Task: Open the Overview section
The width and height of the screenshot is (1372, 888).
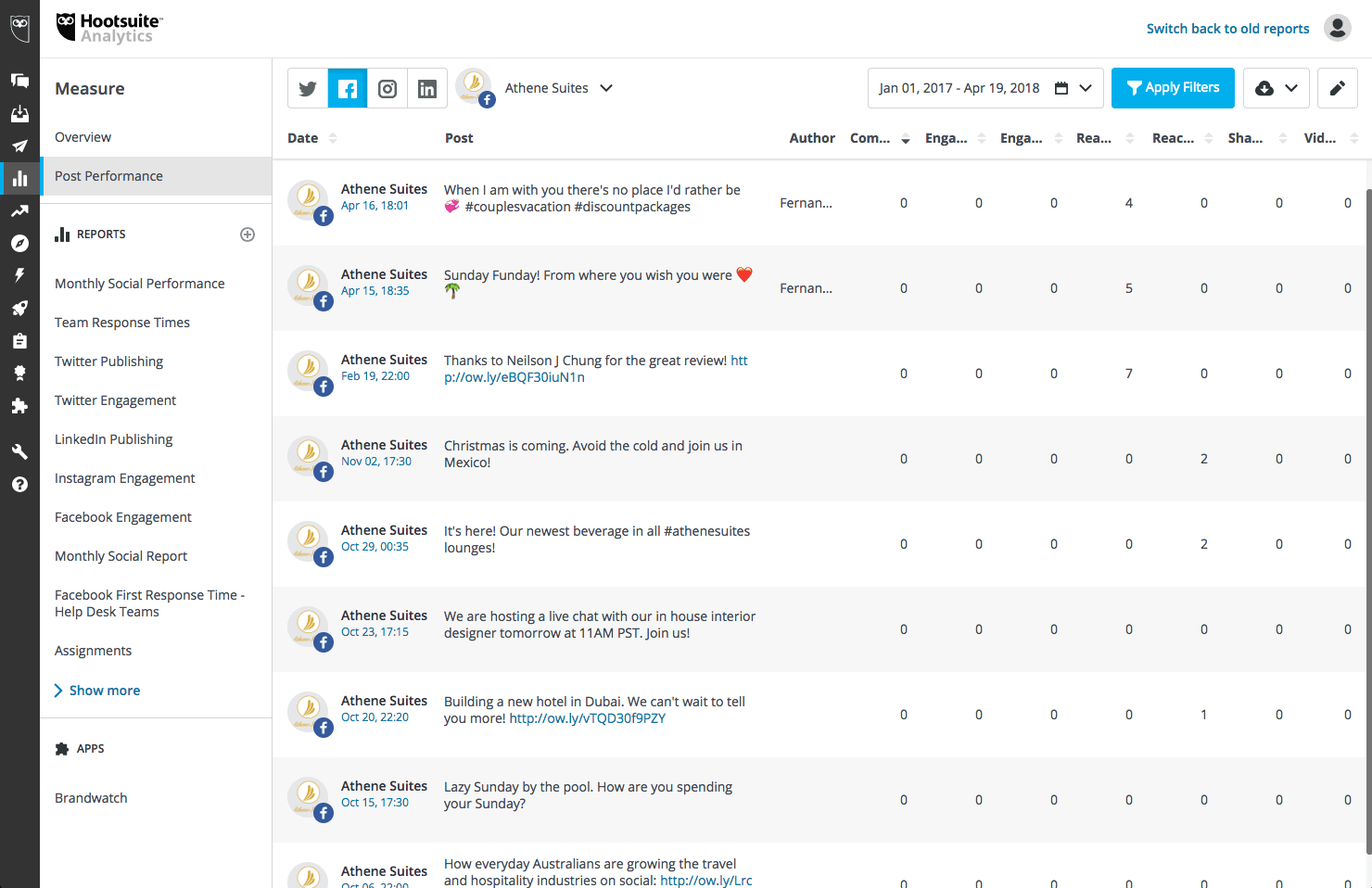Action: coord(83,137)
